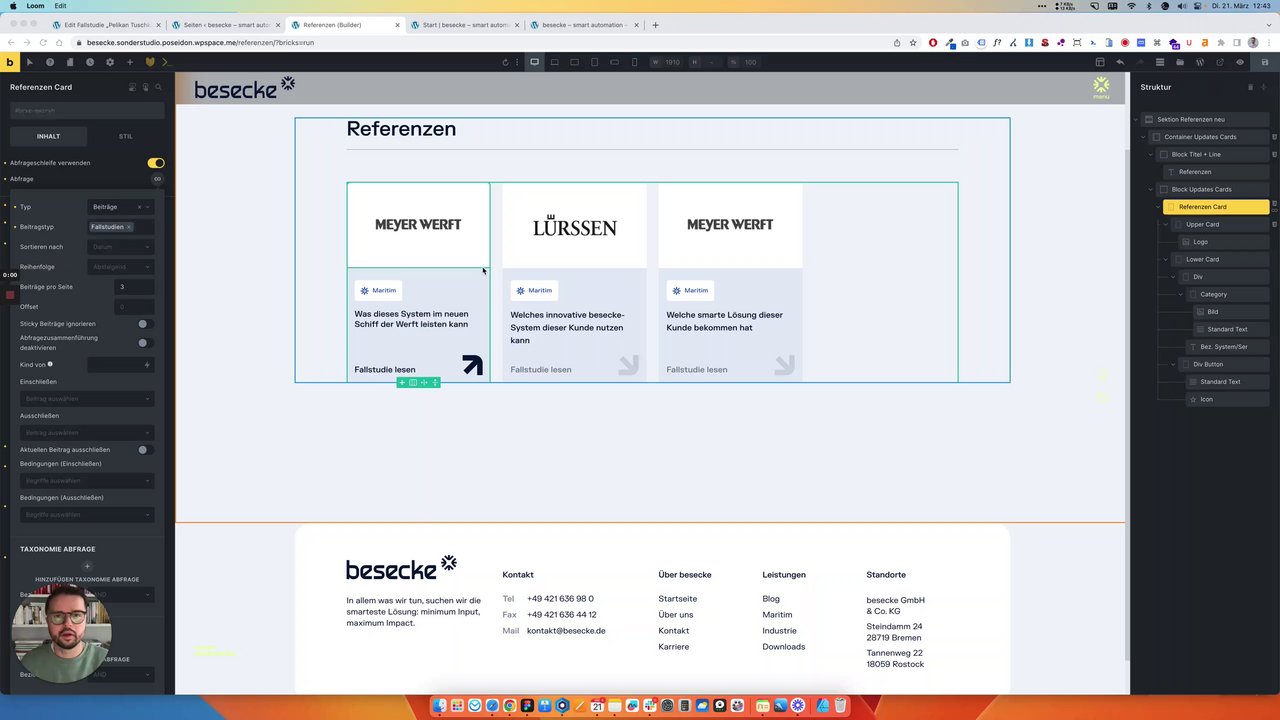
Task: Click the yellow menu icon in the site header
Action: coord(1101,87)
